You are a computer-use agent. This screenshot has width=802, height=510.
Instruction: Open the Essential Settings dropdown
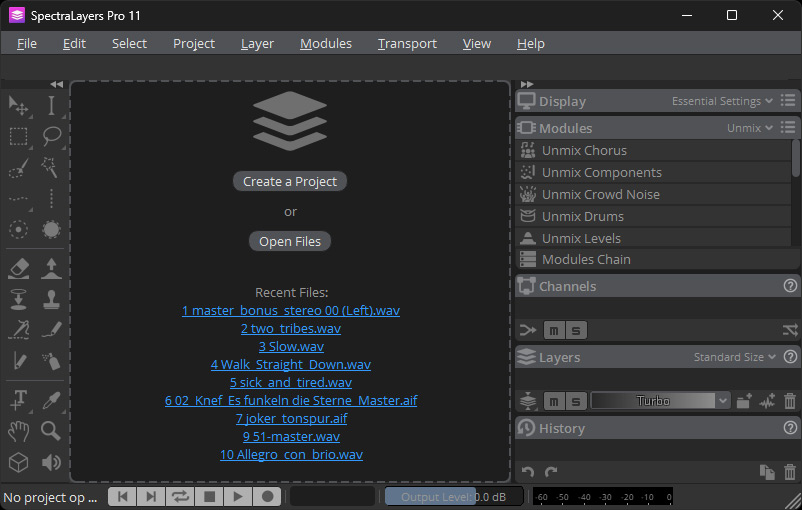pyautogui.click(x=722, y=101)
